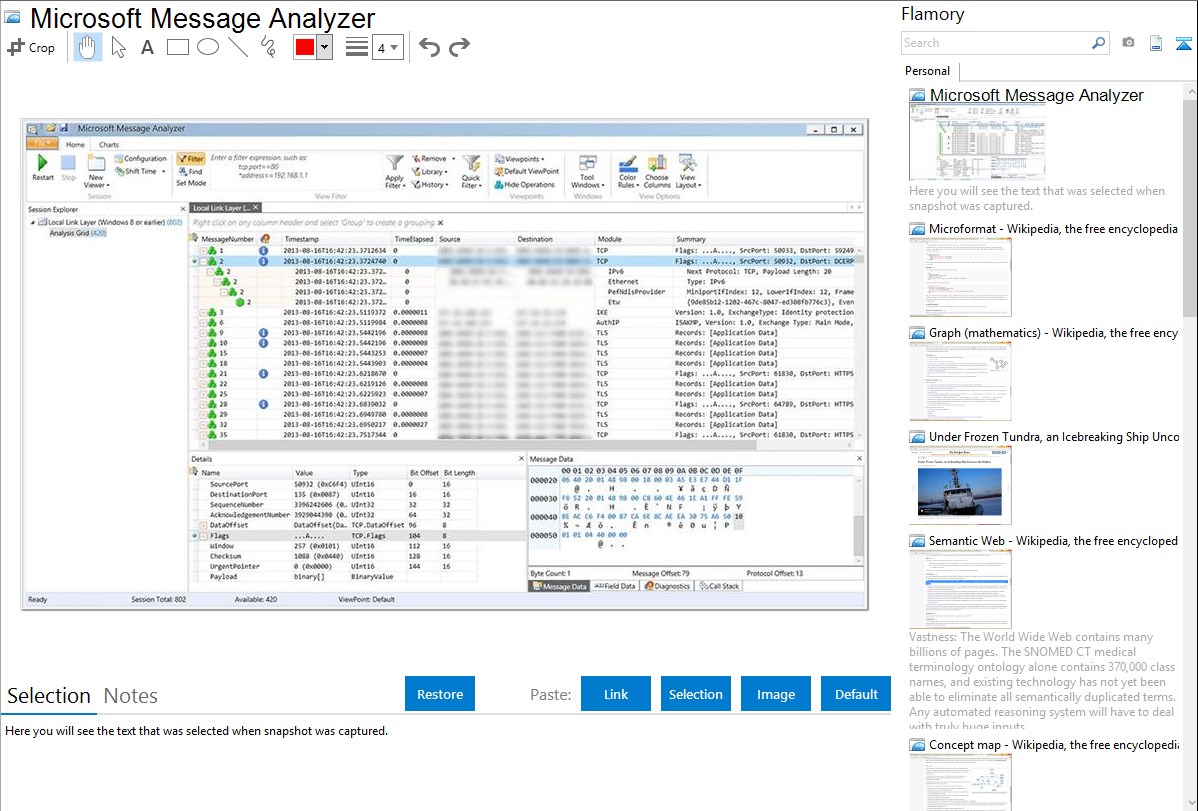1198x811 pixels.
Task: Click the Timestamp column header in snapshot
Action: [302, 239]
